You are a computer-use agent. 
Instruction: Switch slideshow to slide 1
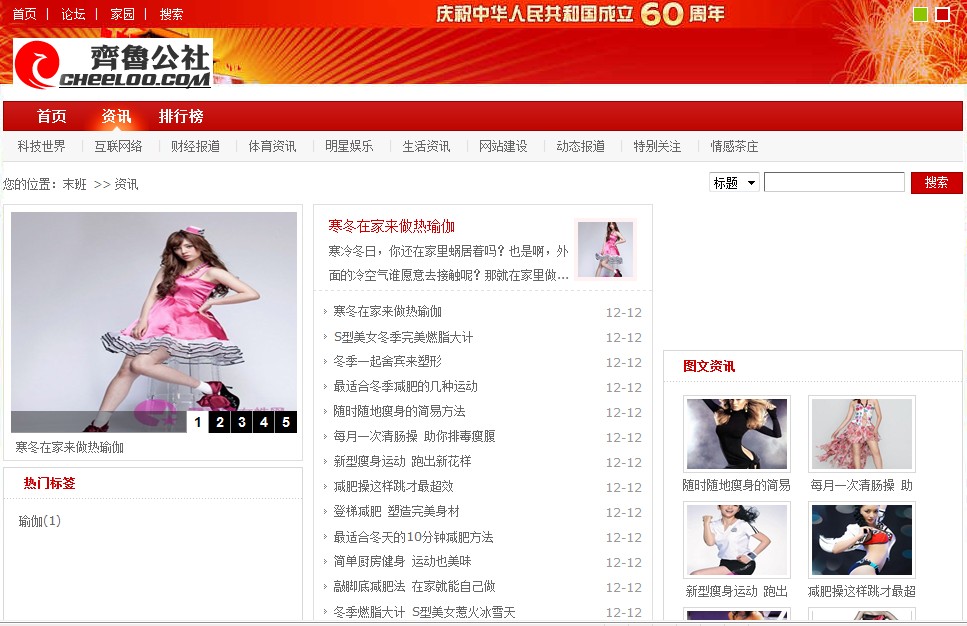[197, 422]
